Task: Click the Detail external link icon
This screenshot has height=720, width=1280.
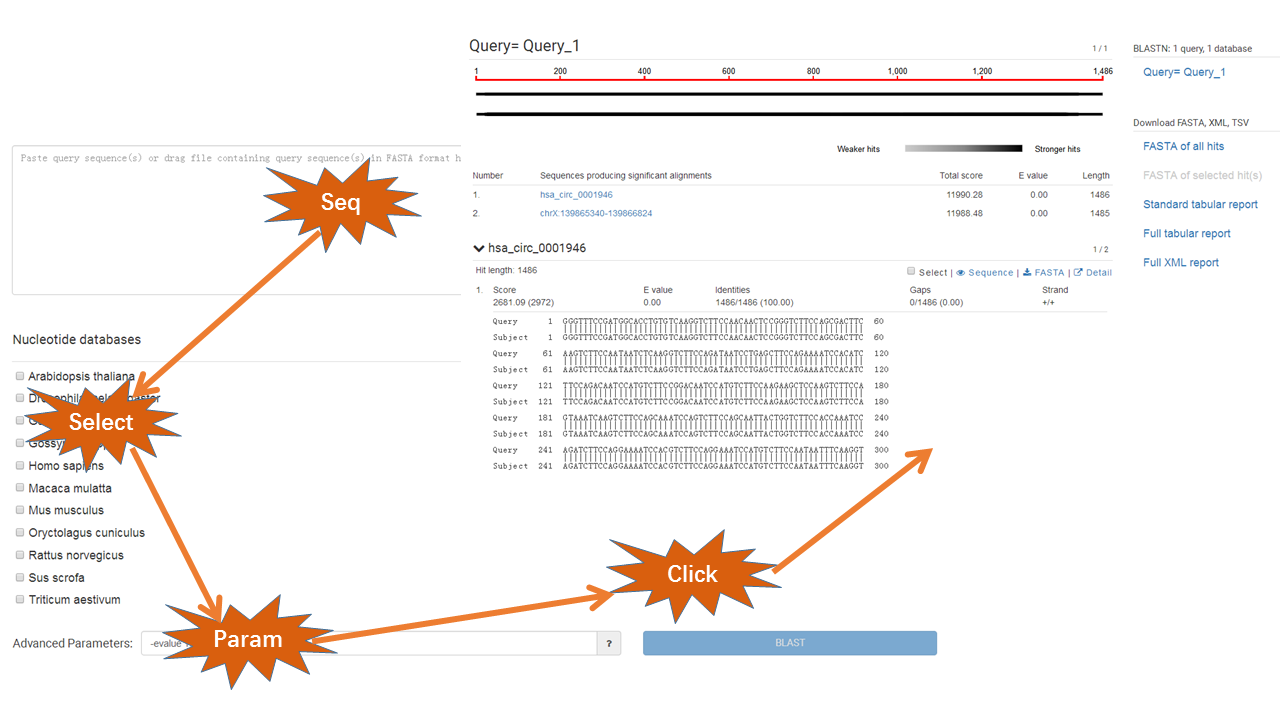Action: pos(1078,273)
